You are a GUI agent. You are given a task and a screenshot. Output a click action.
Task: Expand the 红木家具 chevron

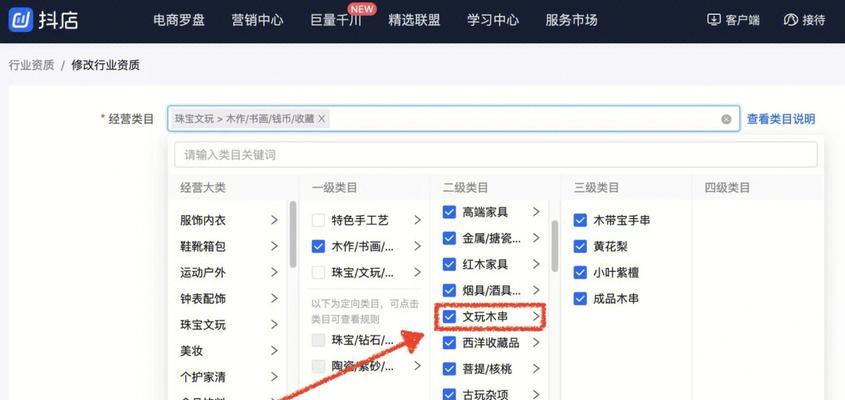[536, 264]
